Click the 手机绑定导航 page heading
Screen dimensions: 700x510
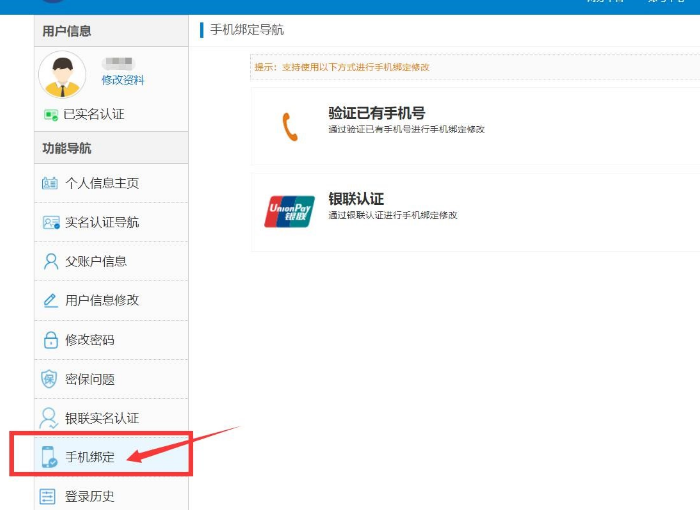point(247,30)
